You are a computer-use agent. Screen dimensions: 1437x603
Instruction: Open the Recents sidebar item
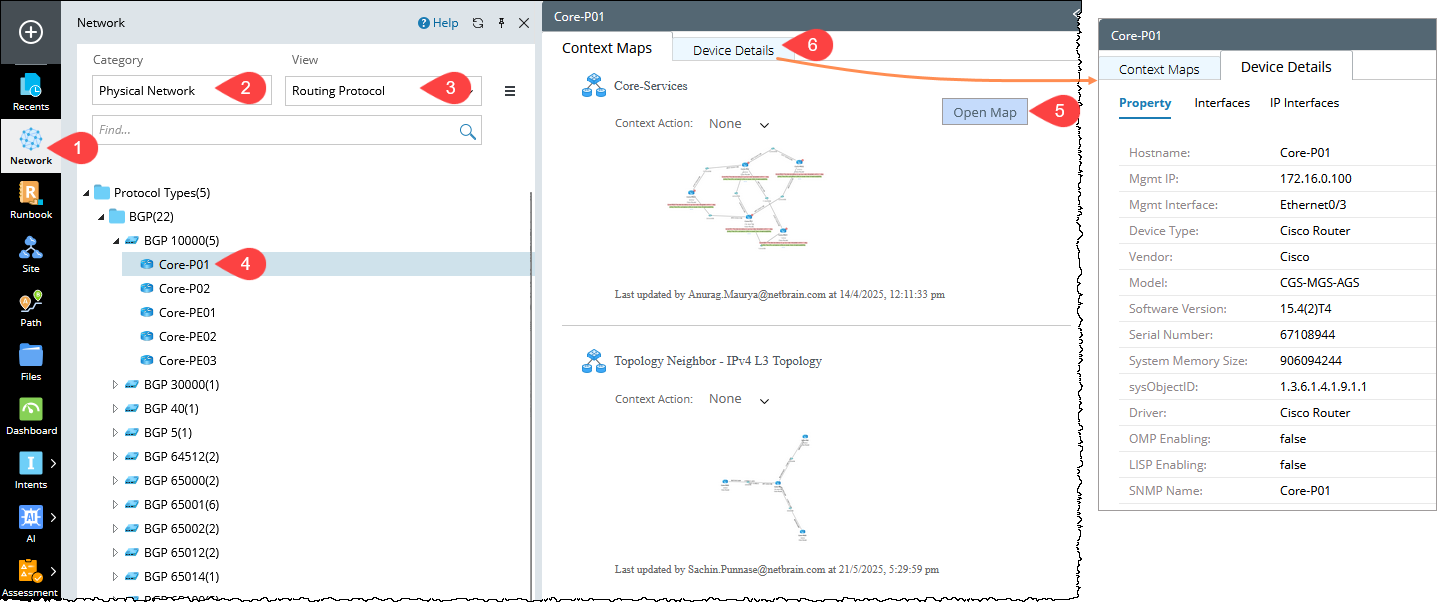pyautogui.click(x=31, y=92)
